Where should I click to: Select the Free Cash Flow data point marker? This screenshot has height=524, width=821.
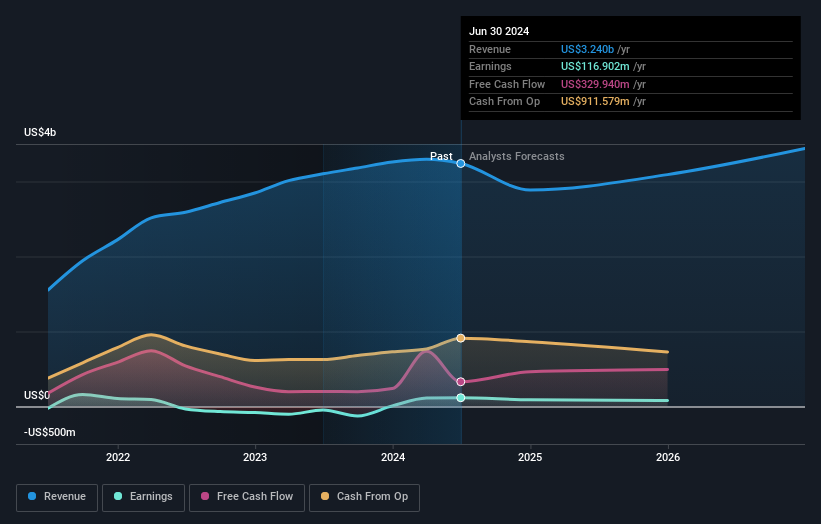click(461, 382)
